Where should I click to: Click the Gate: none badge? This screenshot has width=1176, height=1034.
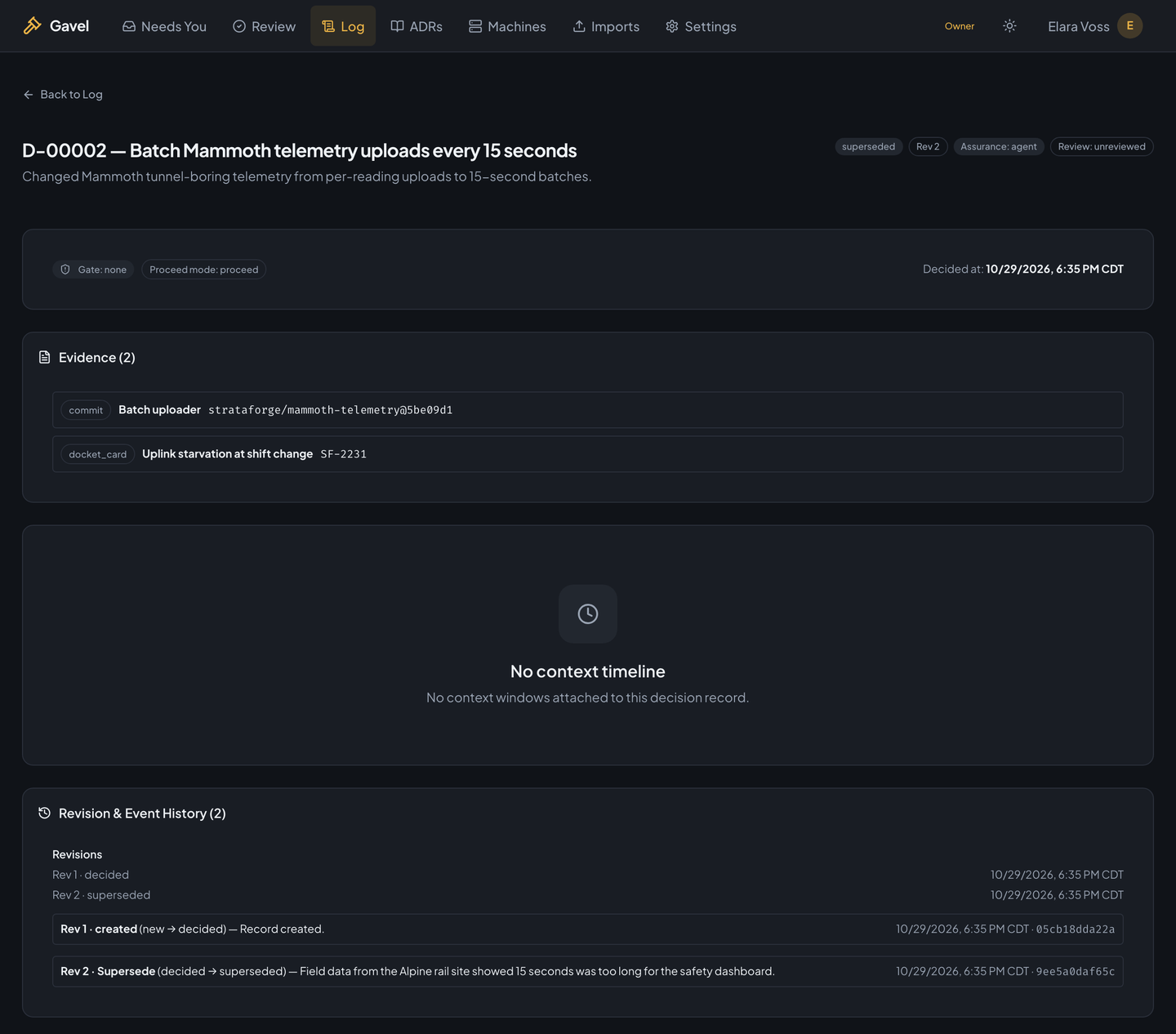pos(93,270)
